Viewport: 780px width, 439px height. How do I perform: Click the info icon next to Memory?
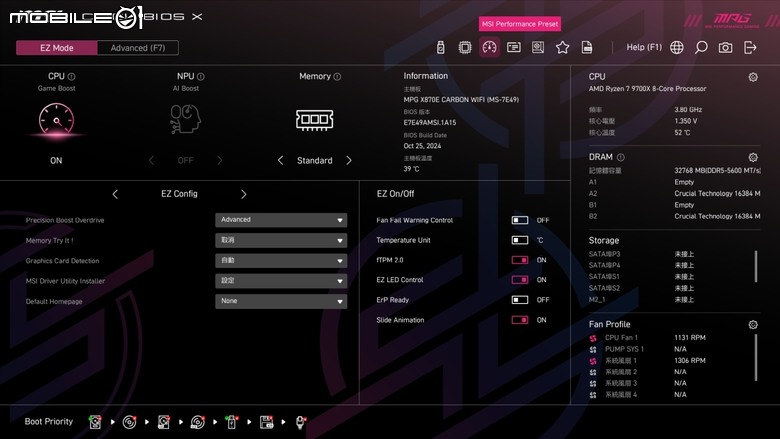337,77
